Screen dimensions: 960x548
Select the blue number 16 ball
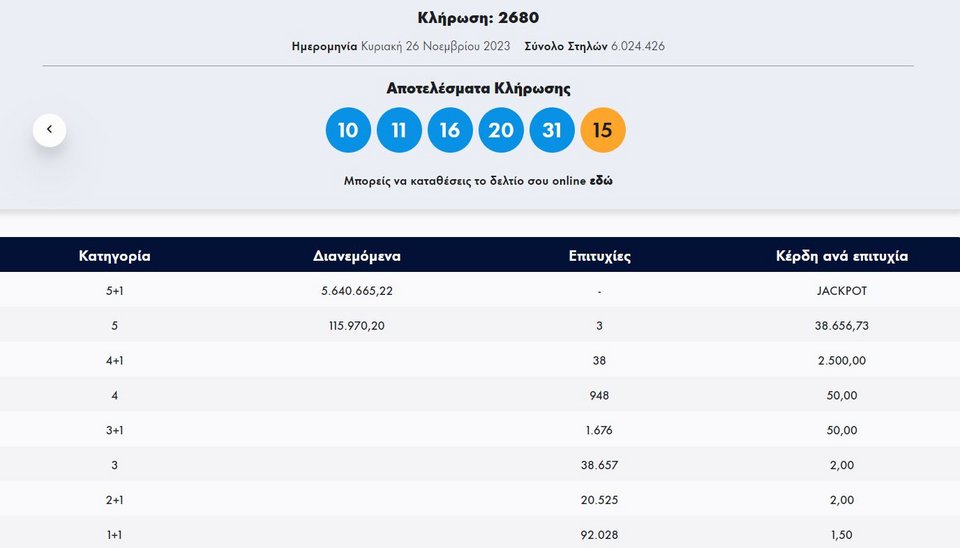click(450, 131)
